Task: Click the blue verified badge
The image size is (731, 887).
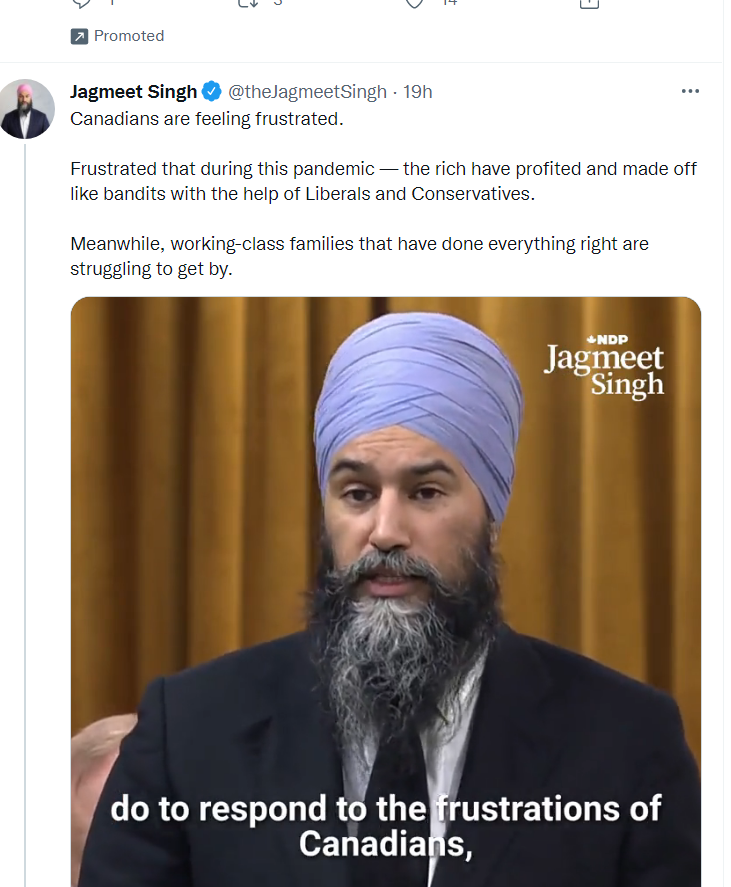Action: pyautogui.click(x=212, y=92)
